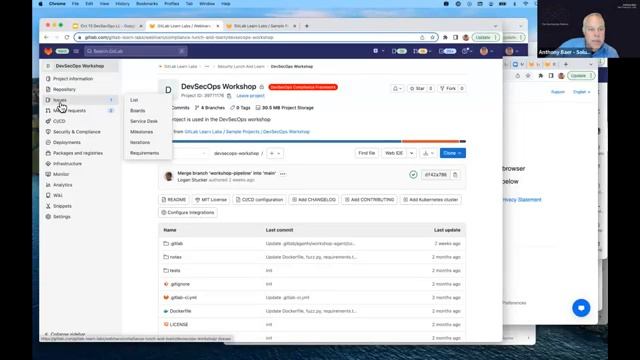Open Packages and registries section
The image size is (640, 360).
click(x=78, y=153)
